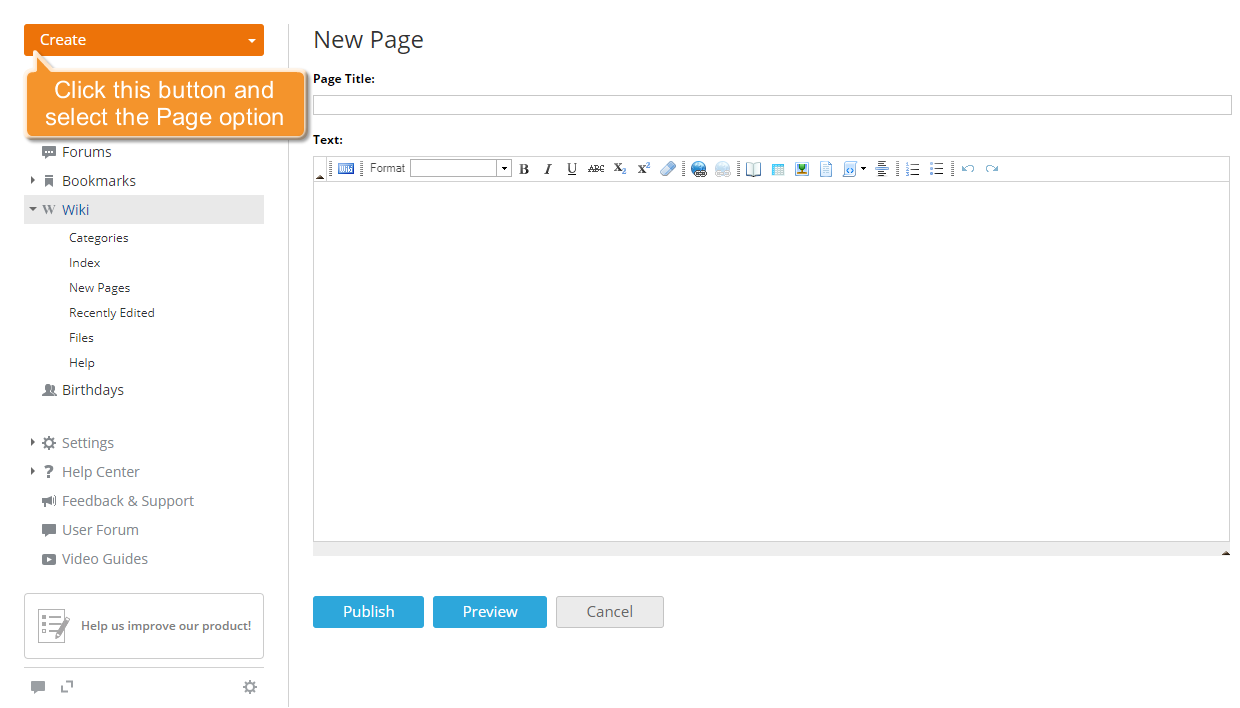Insert a bulleted list
This screenshot has height=708, width=1240.
pos(937,169)
